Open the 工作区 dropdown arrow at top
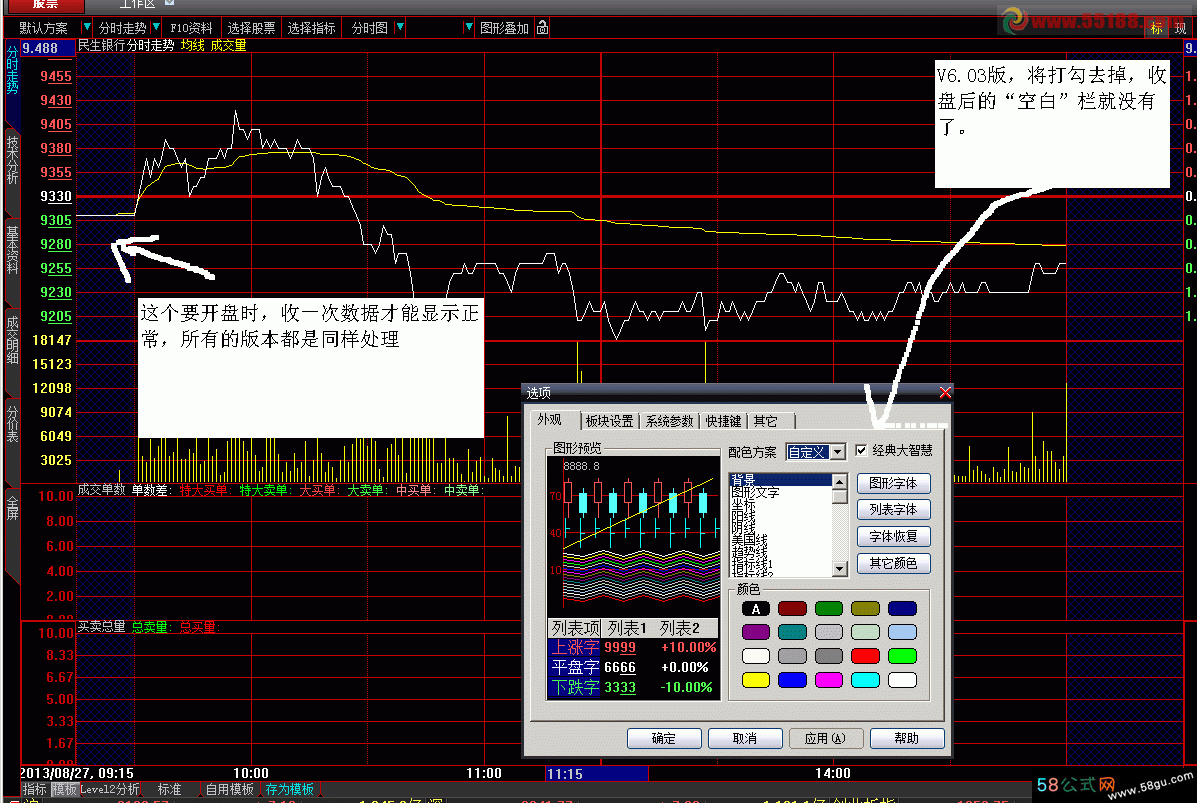This screenshot has width=1197, height=803. click(169, 3)
